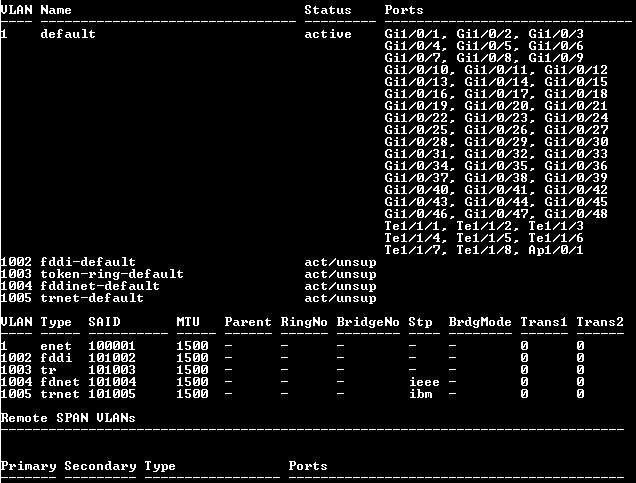Click port Gi1/0/36
This screenshot has width=636, height=483.
click(x=576, y=166)
